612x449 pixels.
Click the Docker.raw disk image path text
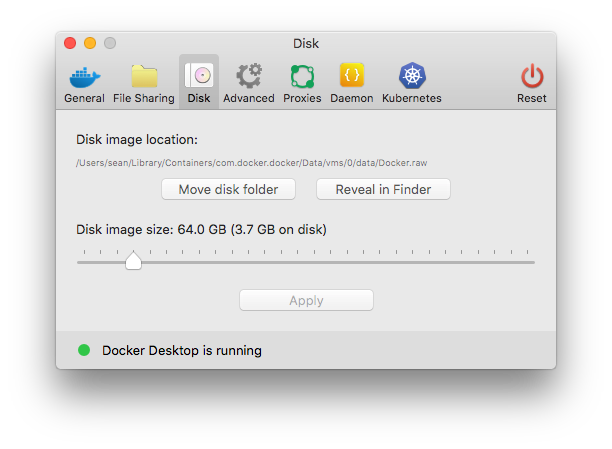point(251,163)
